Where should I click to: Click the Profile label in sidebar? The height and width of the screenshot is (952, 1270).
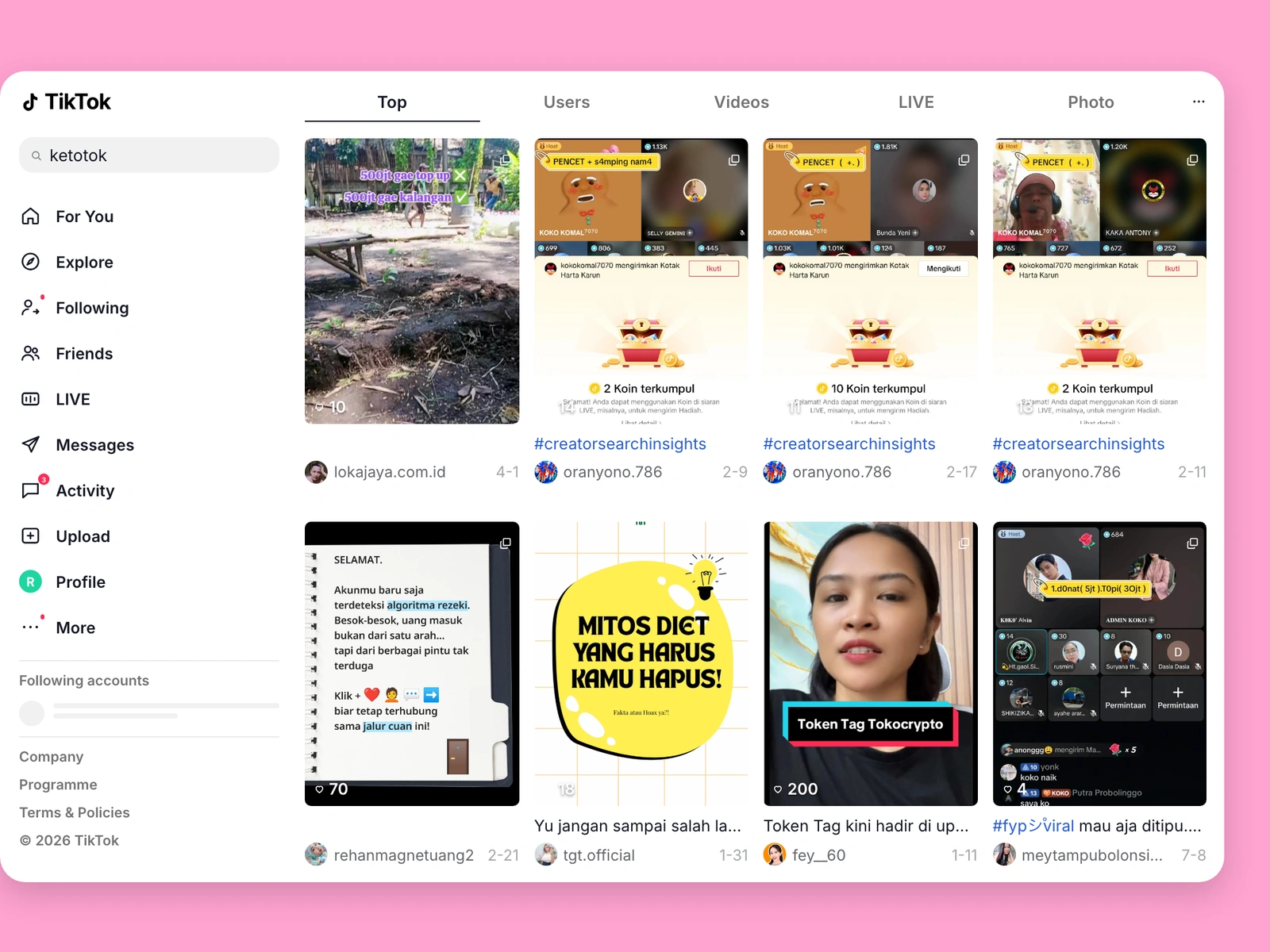point(81,582)
